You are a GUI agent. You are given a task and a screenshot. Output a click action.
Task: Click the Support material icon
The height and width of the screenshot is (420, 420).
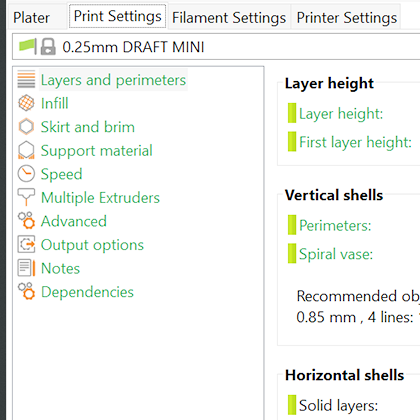[26, 150]
